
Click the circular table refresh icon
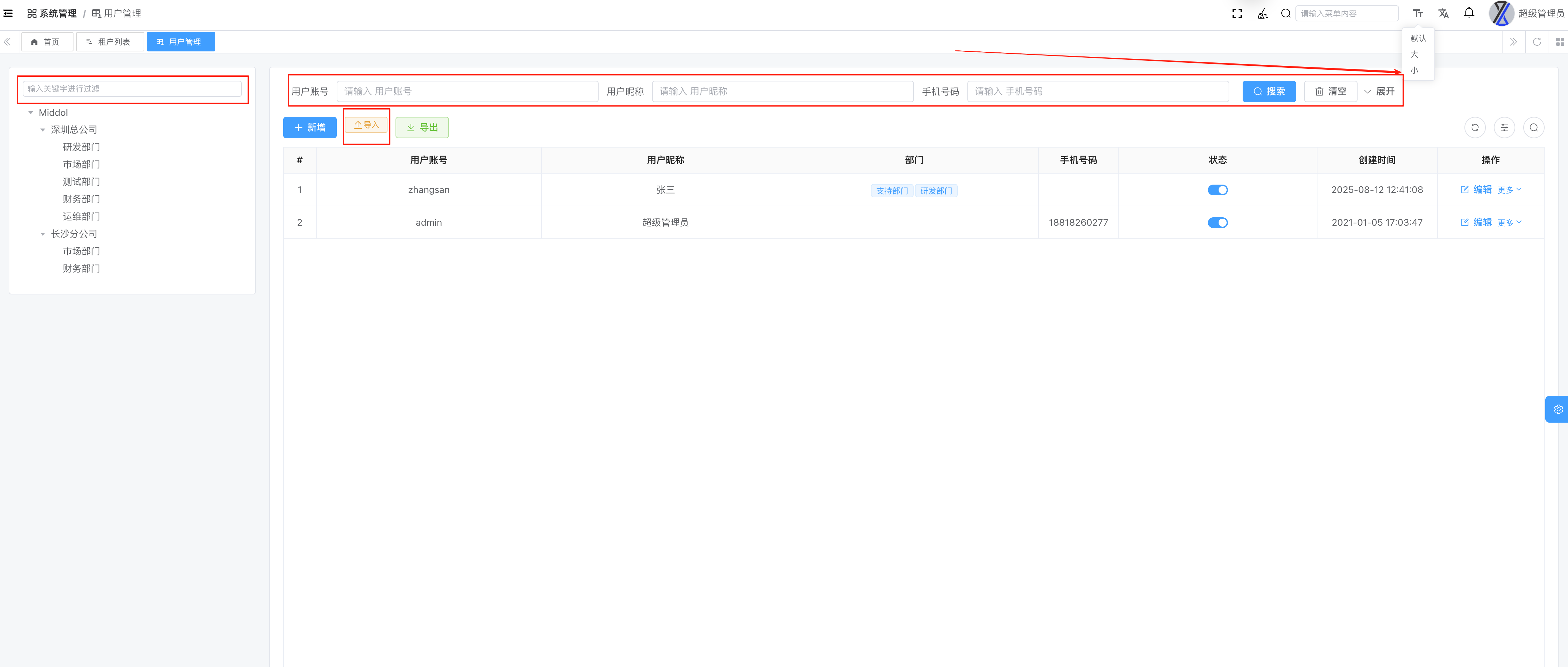tap(1474, 128)
